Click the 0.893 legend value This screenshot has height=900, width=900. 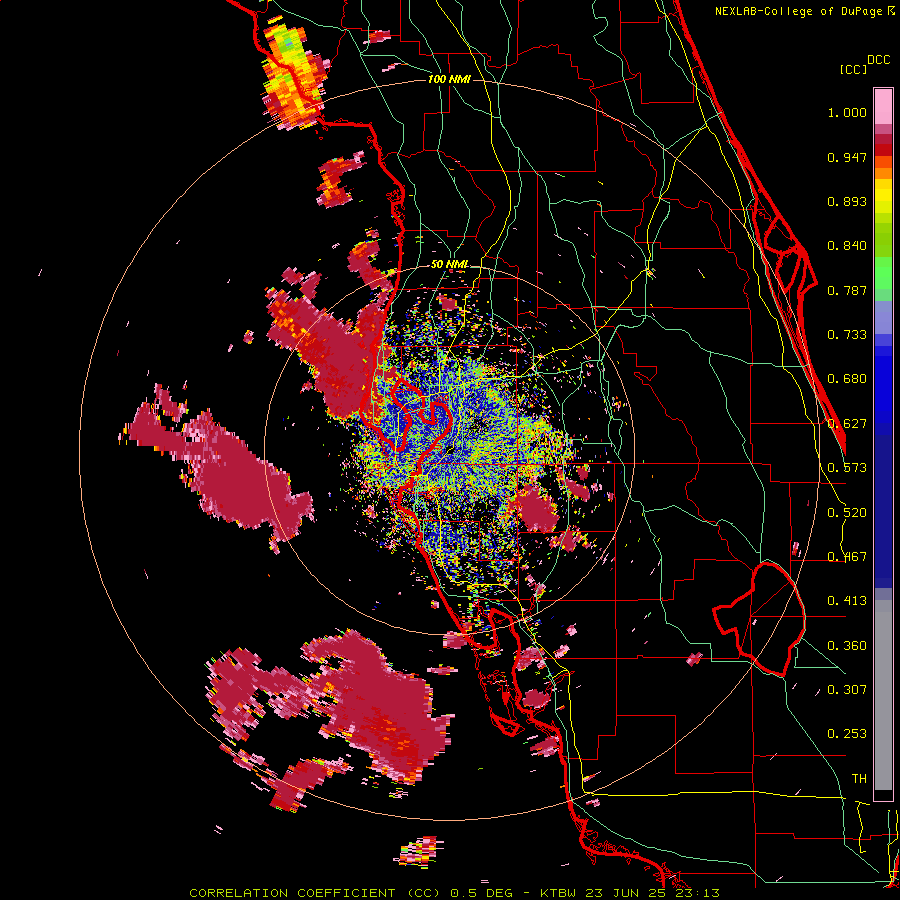[x=847, y=201]
